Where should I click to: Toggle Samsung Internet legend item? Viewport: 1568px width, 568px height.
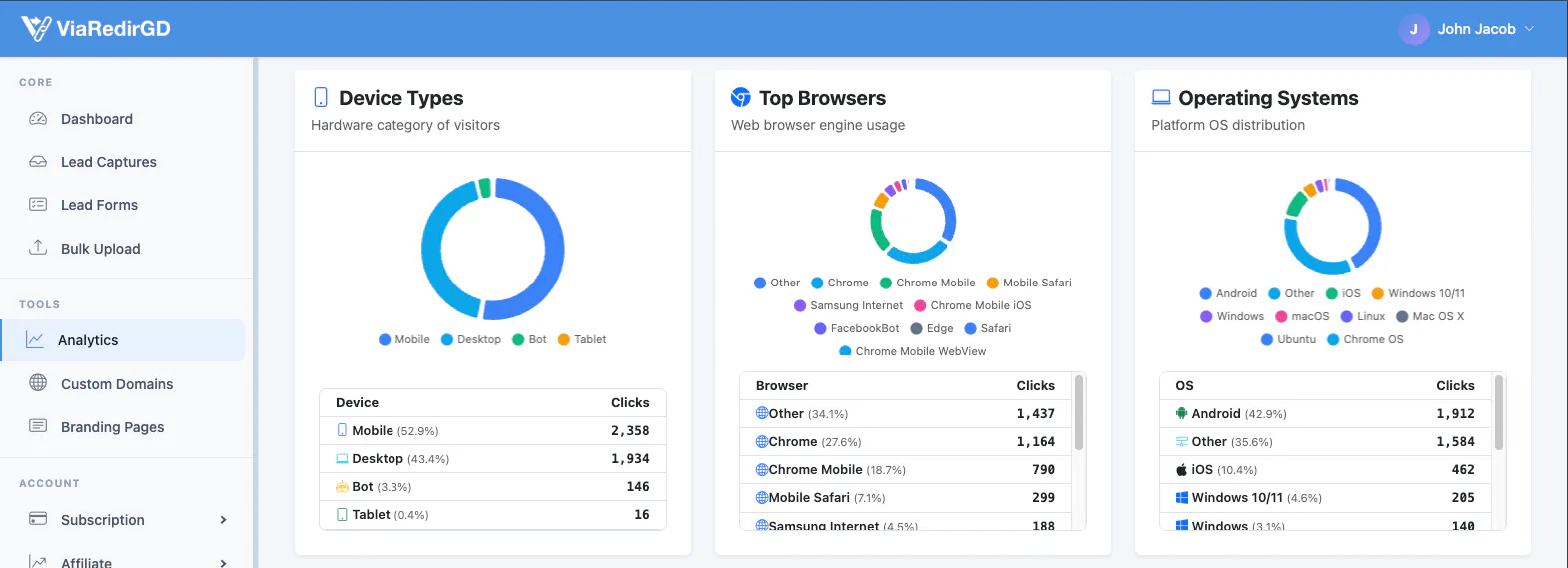click(x=848, y=305)
